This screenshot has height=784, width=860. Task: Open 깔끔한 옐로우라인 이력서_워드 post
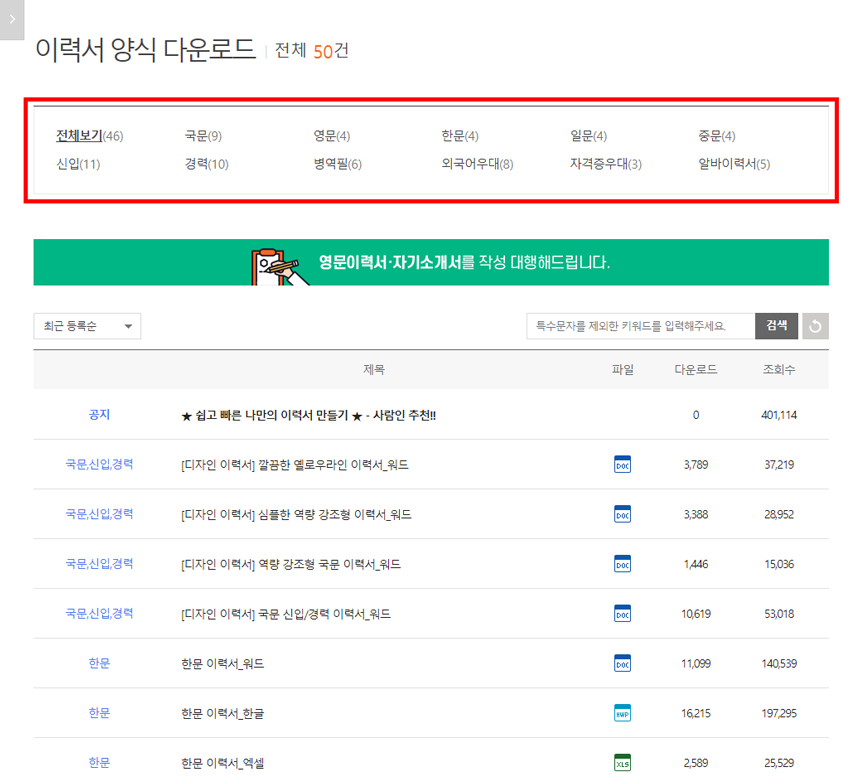click(x=295, y=465)
